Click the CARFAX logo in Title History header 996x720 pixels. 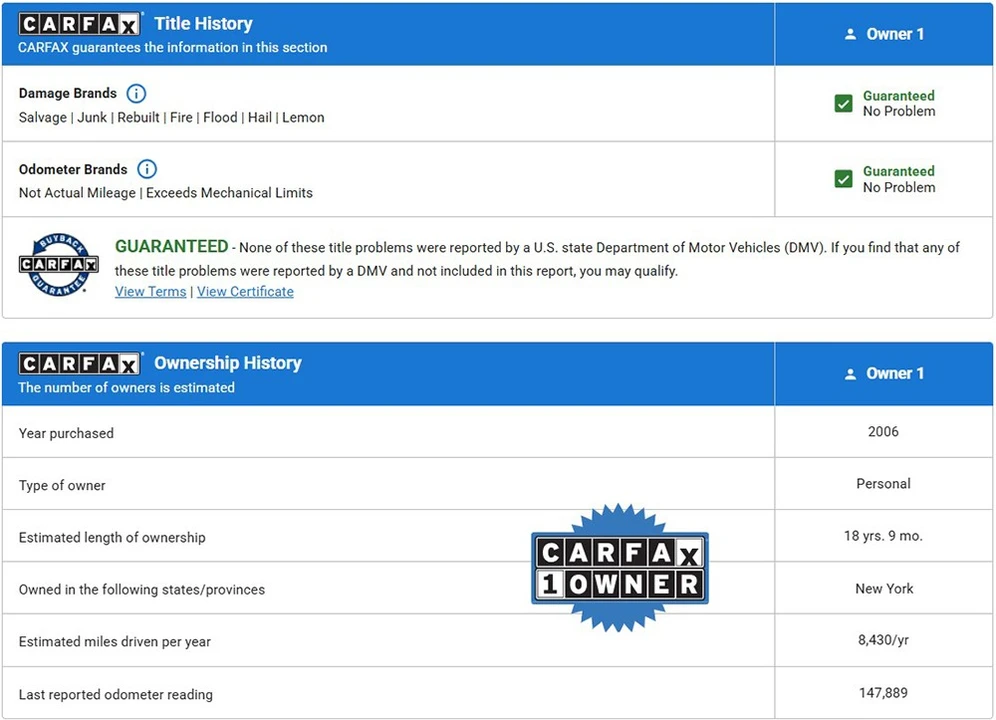pyautogui.click(x=79, y=24)
